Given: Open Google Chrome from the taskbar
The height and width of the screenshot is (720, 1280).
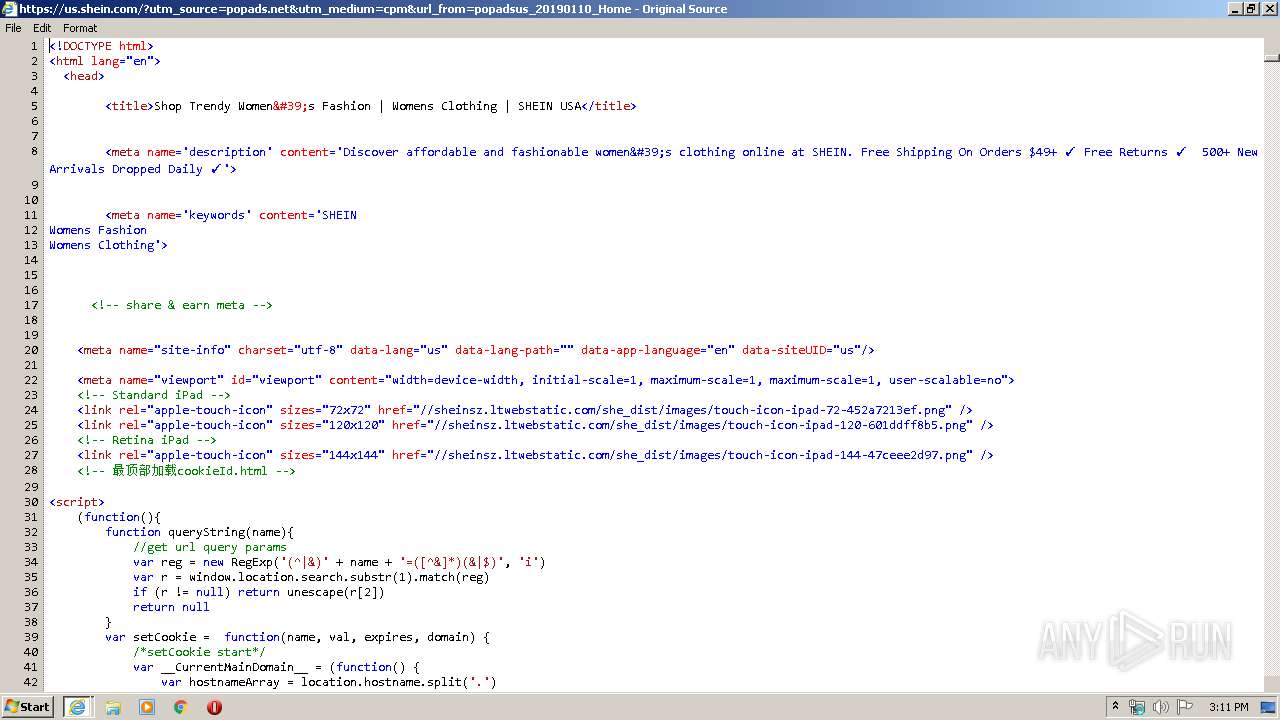Looking at the screenshot, I should (181, 707).
